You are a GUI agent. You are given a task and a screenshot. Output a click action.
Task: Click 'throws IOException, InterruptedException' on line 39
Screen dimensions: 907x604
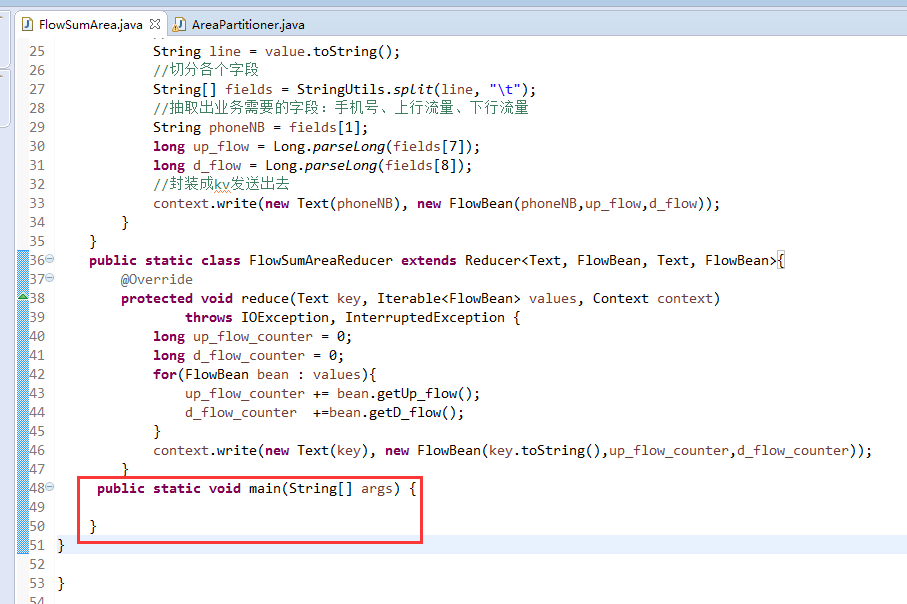coord(345,318)
